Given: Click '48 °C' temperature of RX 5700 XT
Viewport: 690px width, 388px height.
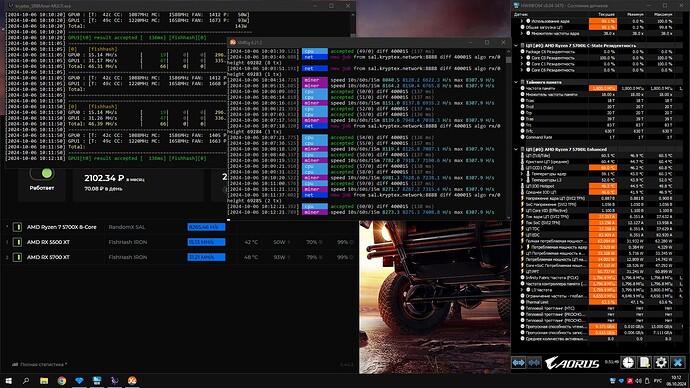Looking at the screenshot, I should click(x=251, y=257).
